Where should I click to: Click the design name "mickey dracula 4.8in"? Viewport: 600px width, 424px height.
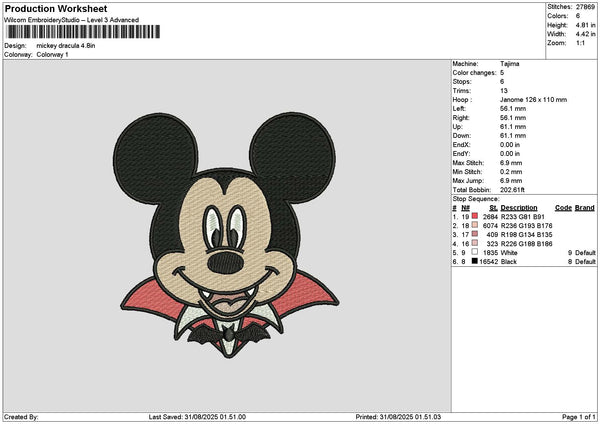pos(66,46)
